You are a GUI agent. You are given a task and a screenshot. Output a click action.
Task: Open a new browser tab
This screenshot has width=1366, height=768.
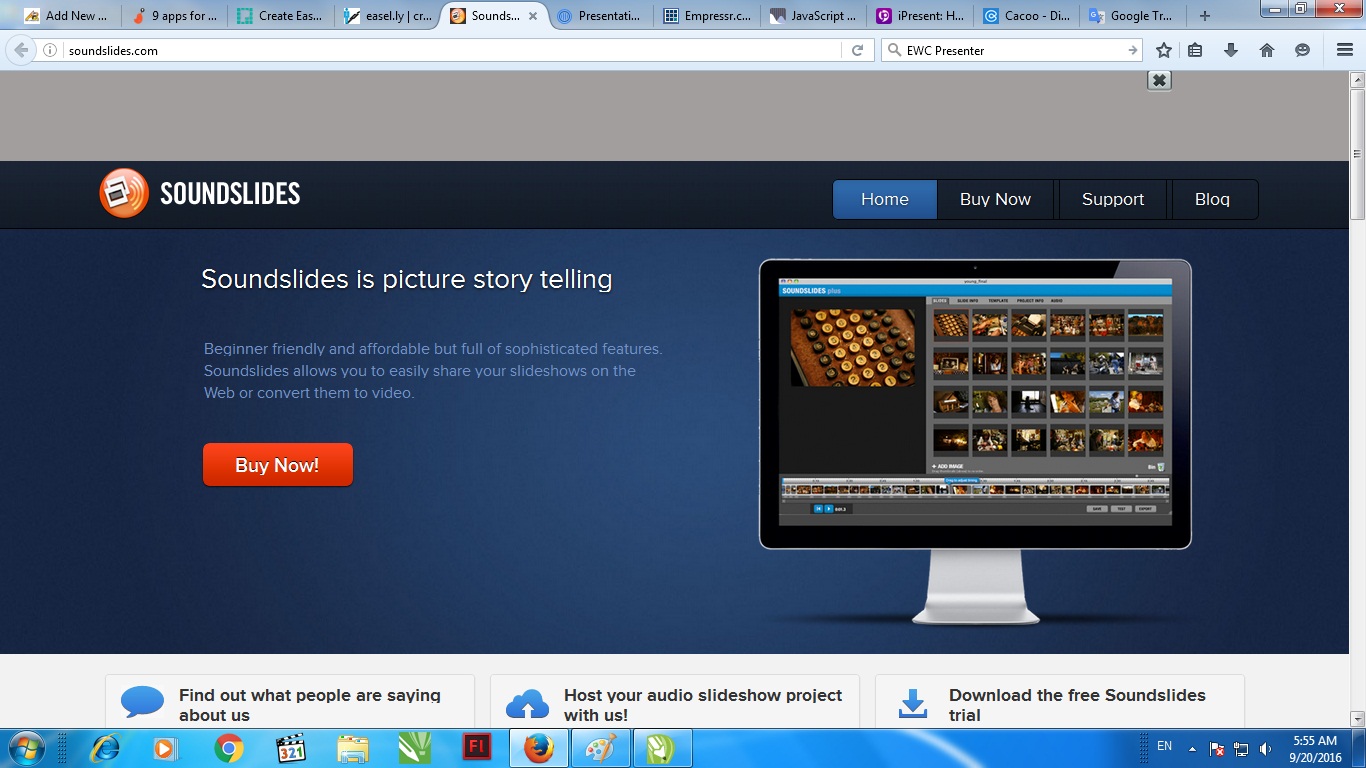(x=1205, y=16)
